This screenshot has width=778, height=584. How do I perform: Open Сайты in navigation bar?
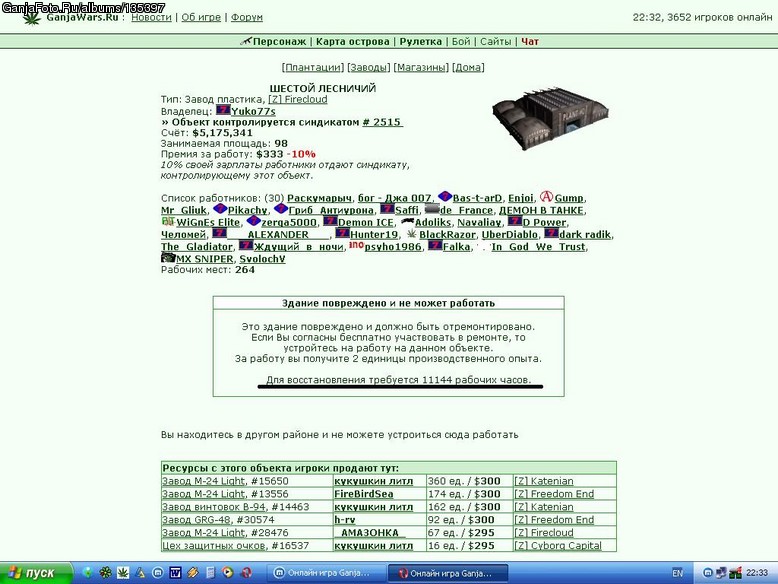point(495,42)
